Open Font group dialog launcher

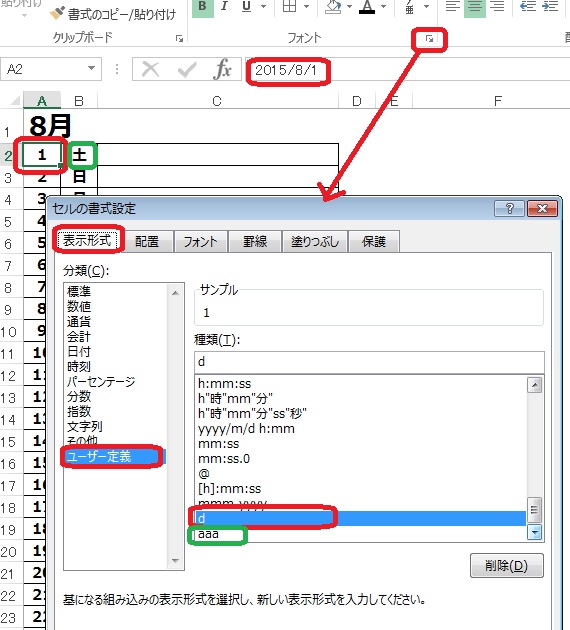(x=429, y=39)
